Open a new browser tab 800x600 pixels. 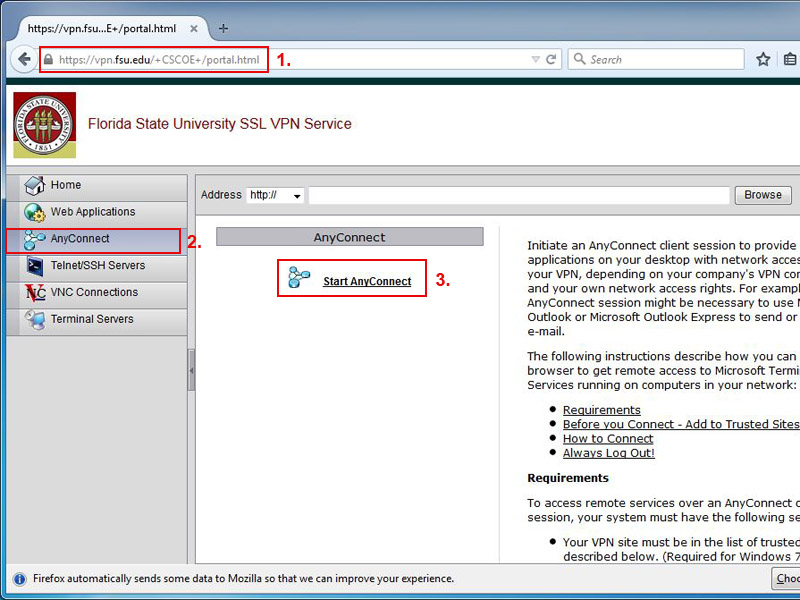tap(223, 28)
